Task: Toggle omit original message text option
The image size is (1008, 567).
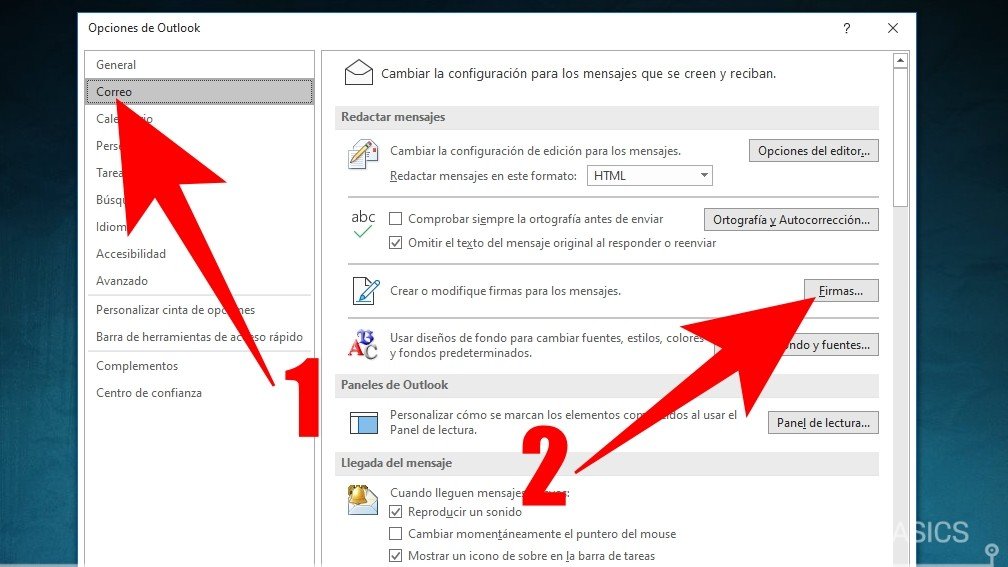Action: tap(396, 243)
